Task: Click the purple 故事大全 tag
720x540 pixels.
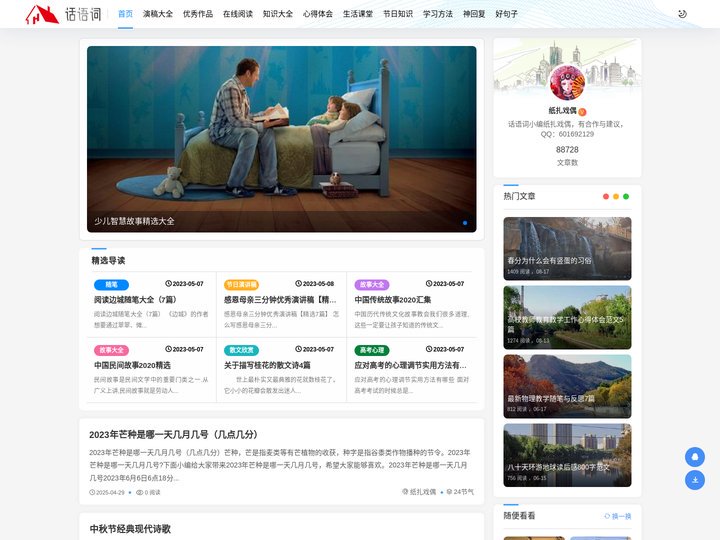Action: click(x=372, y=285)
